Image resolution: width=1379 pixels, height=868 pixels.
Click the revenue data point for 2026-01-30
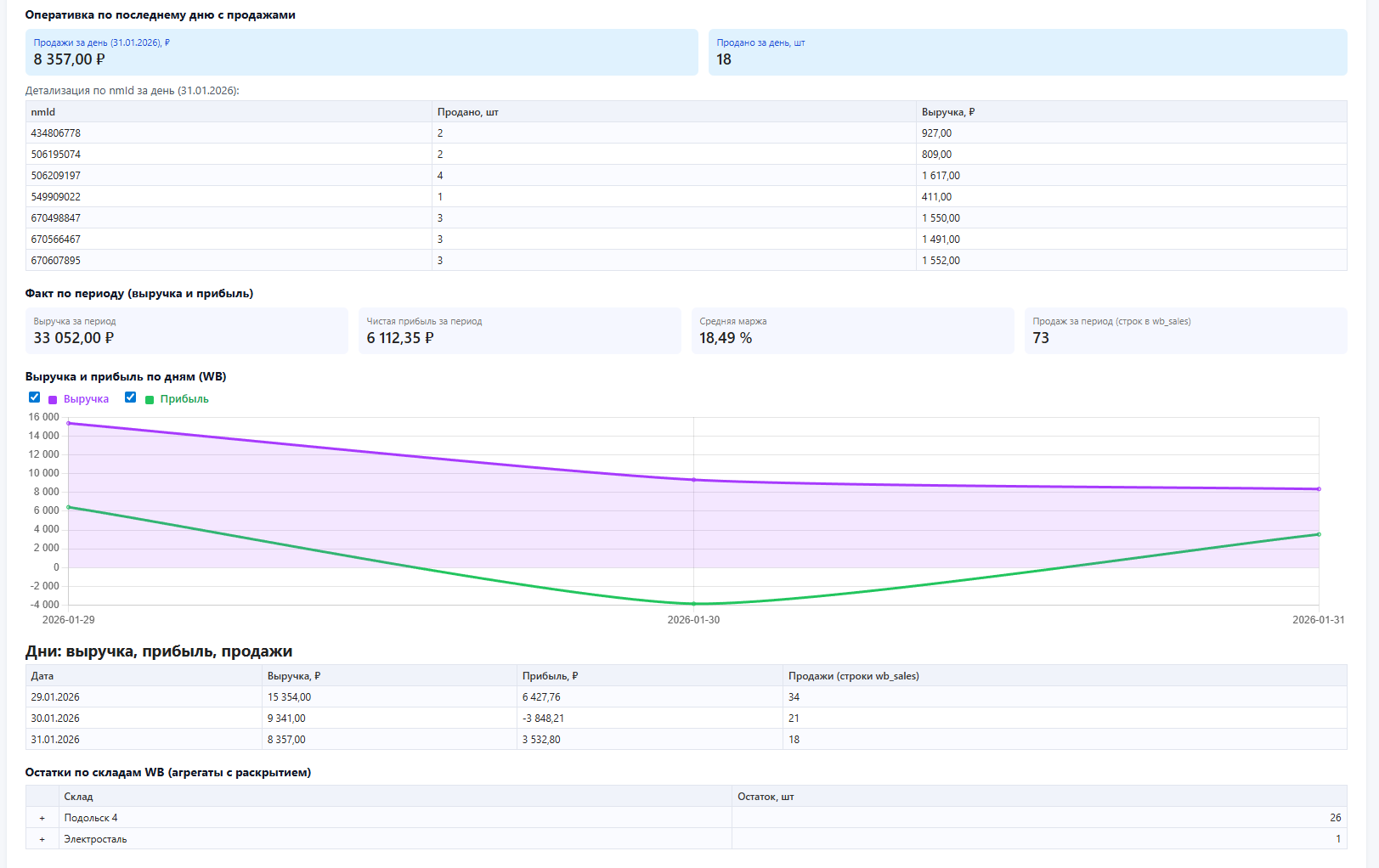pos(693,480)
